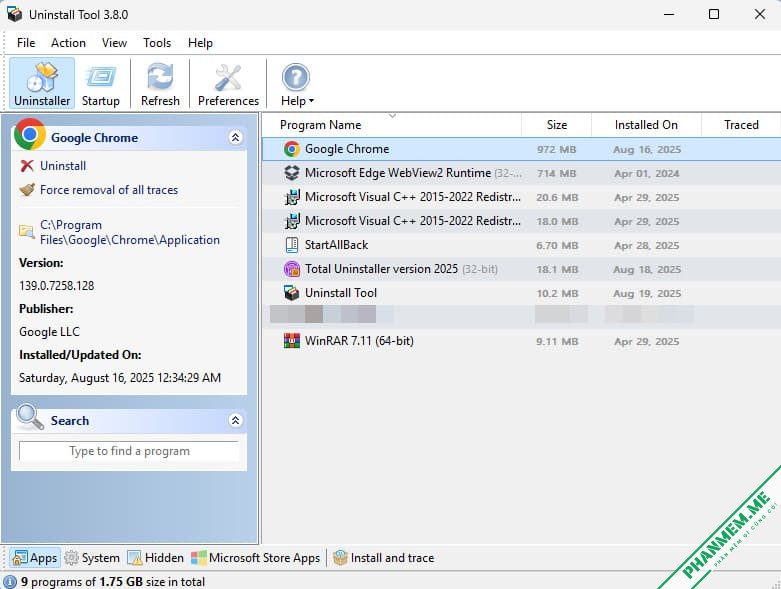The width and height of the screenshot is (781, 589).
Task: Click the version number 139.0.7258.128
Action: point(57,286)
